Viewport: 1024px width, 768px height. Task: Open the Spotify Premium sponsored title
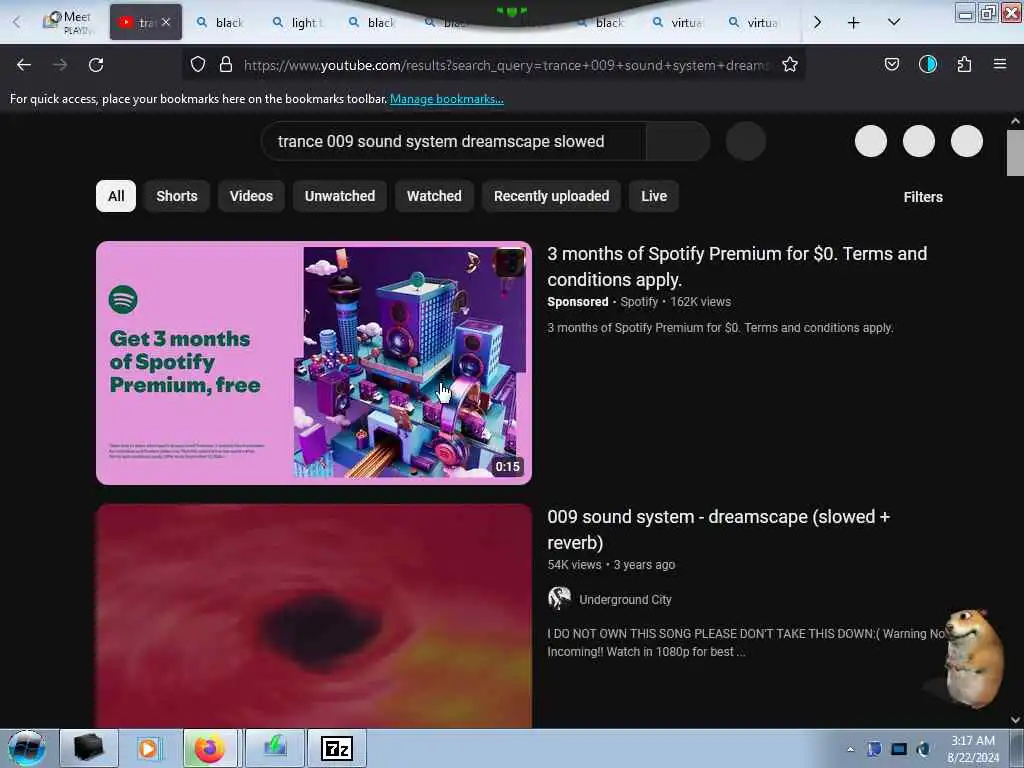737,266
